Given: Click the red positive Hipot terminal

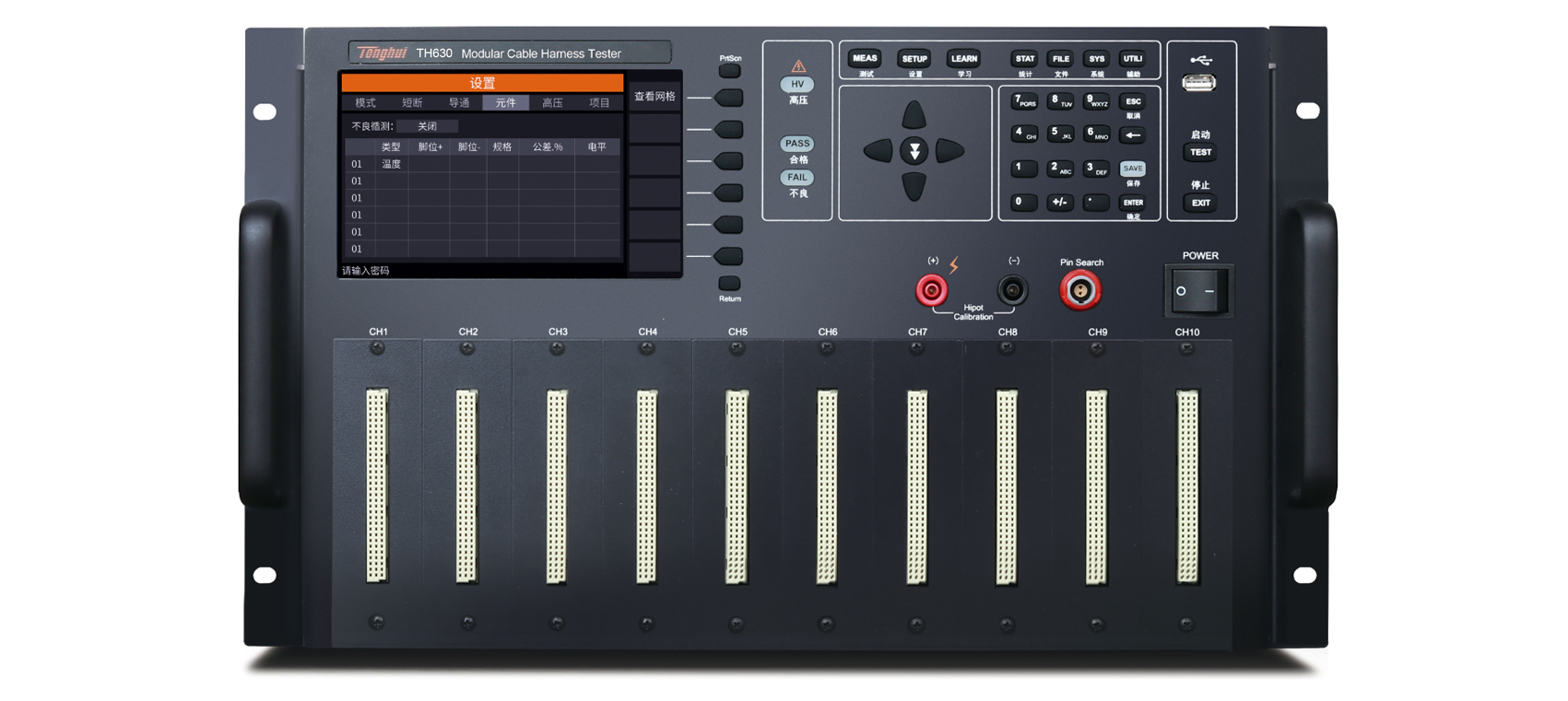Looking at the screenshot, I should [931, 291].
